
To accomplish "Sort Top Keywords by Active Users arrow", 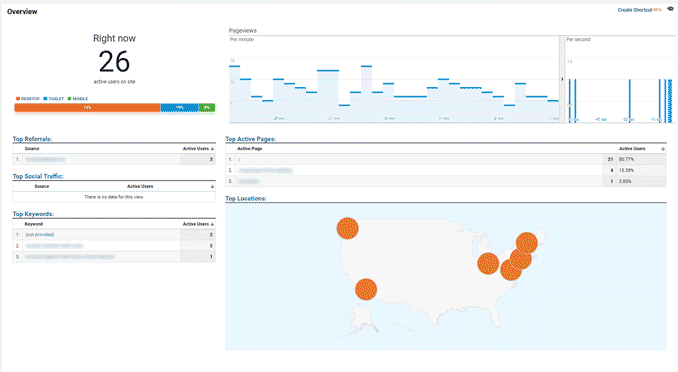I will [x=212, y=224].
